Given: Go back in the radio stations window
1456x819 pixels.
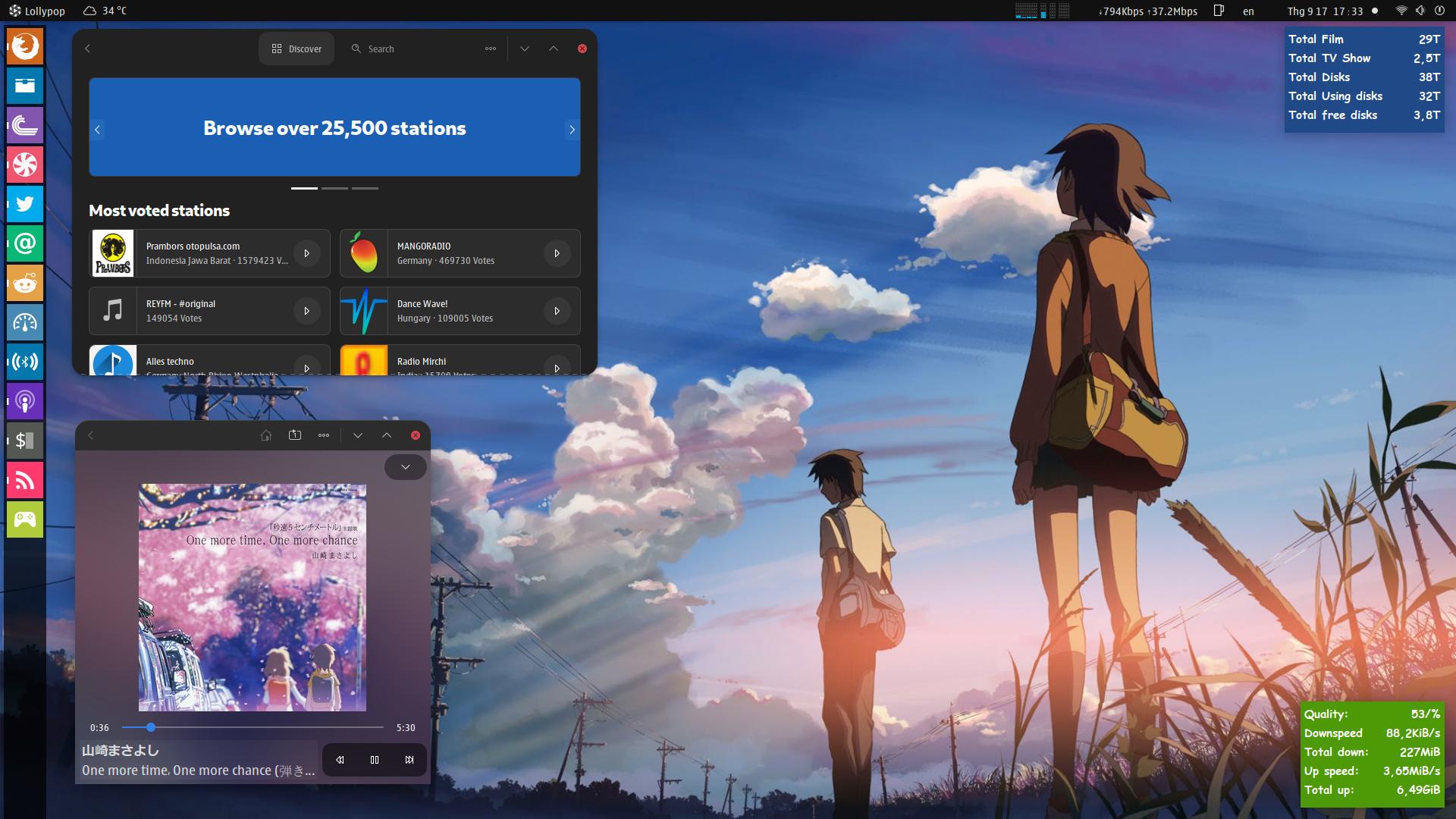Looking at the screenshot, I should pyautogui.click(x=88, y=49).
